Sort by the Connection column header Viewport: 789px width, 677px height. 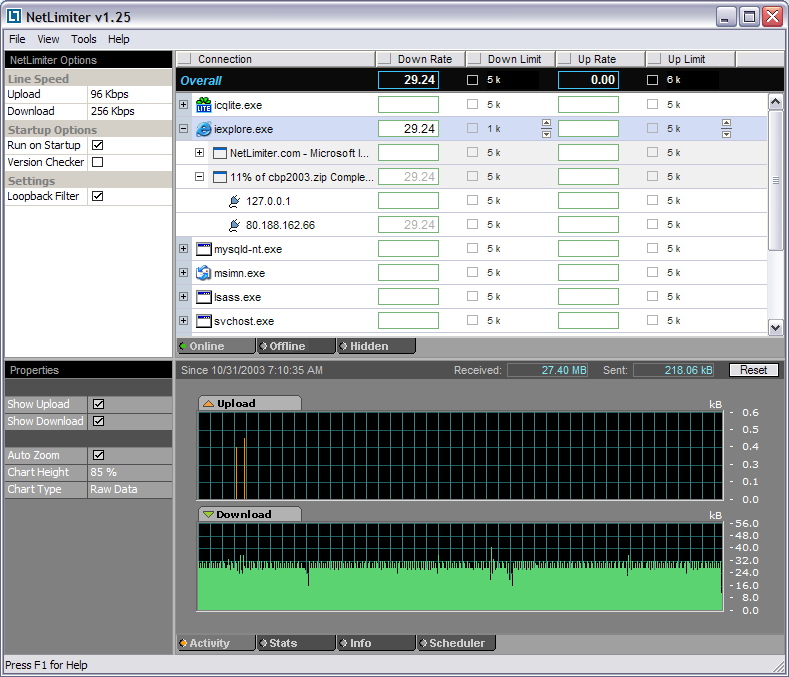point(275,59)
